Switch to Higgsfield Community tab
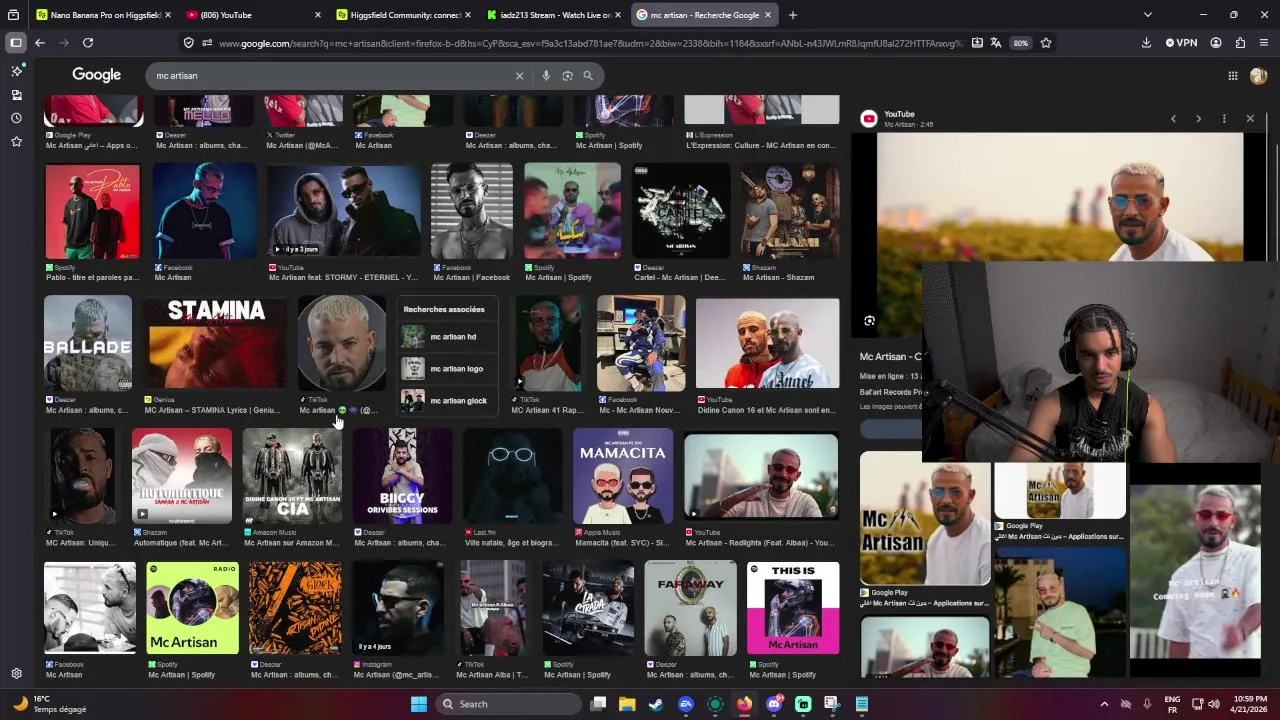This screenshot has width=1280, height=720. [405, 15]
